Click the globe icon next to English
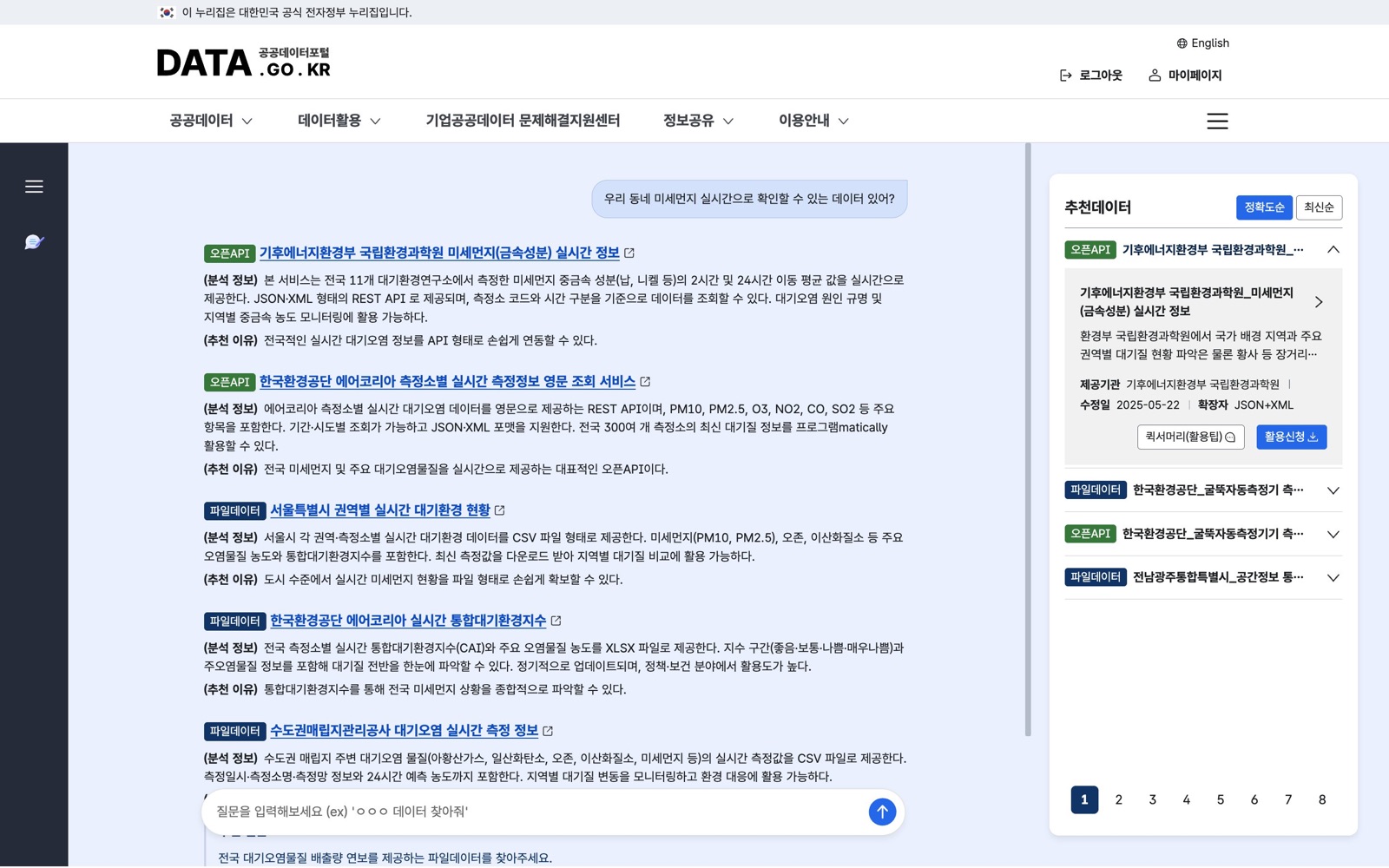Screen dimensions: 1389x868 pyautogui.click(x=1182, y=43)
